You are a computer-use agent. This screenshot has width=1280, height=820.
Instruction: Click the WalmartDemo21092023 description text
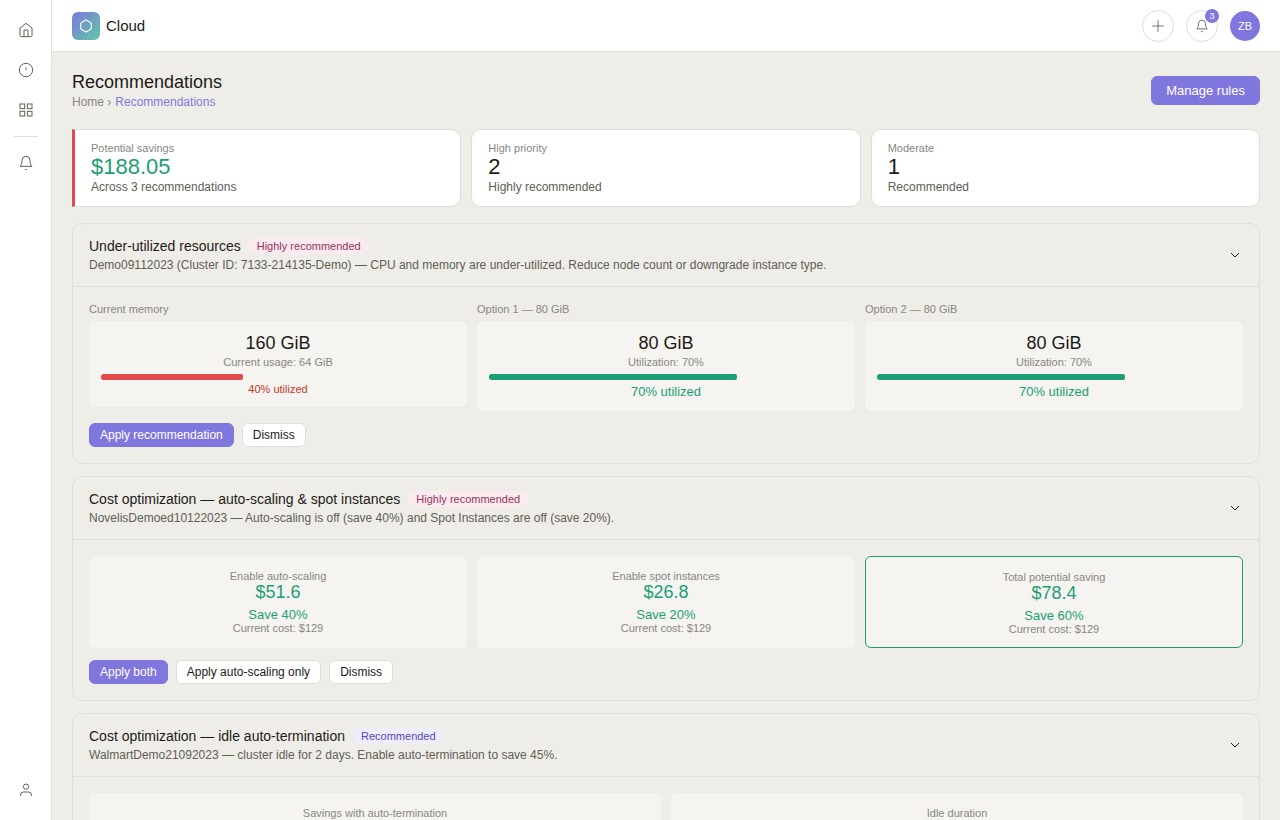(x=323, y=755)
